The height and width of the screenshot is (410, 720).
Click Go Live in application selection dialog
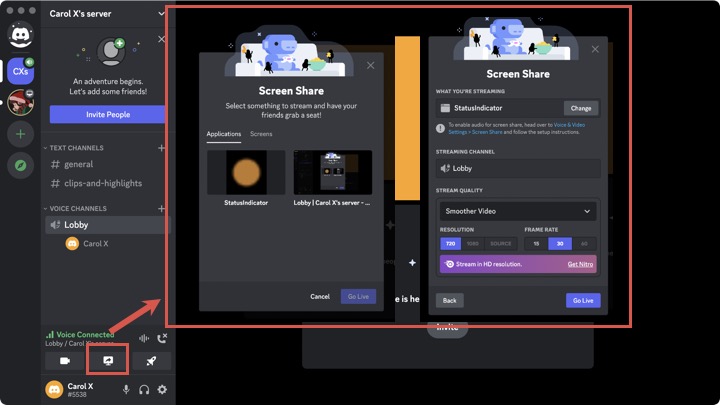[x=358, y=297]
